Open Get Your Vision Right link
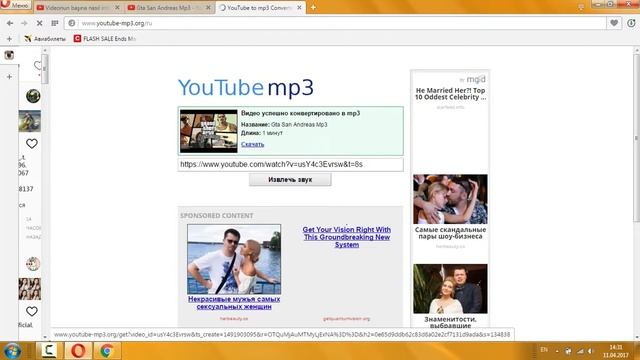640x360 pixels. pyautogui.click(x=347, y=237)
